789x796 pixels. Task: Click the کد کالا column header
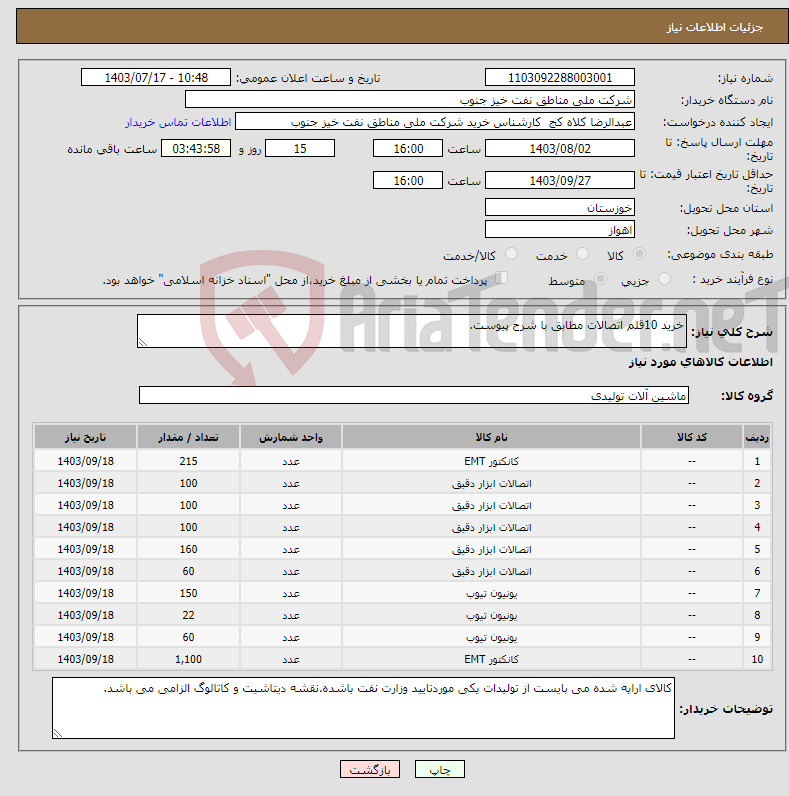coord(692,437)
